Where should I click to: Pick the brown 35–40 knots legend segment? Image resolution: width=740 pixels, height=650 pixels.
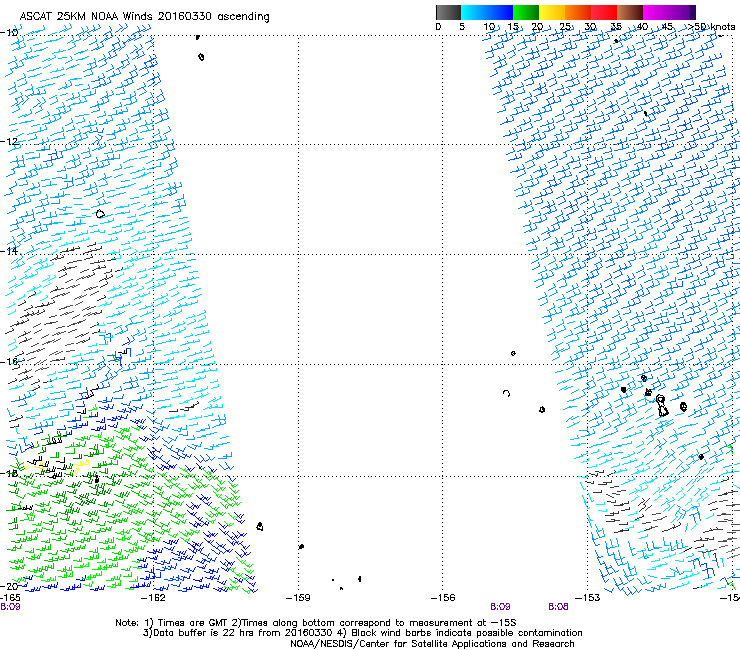point(630,12)
